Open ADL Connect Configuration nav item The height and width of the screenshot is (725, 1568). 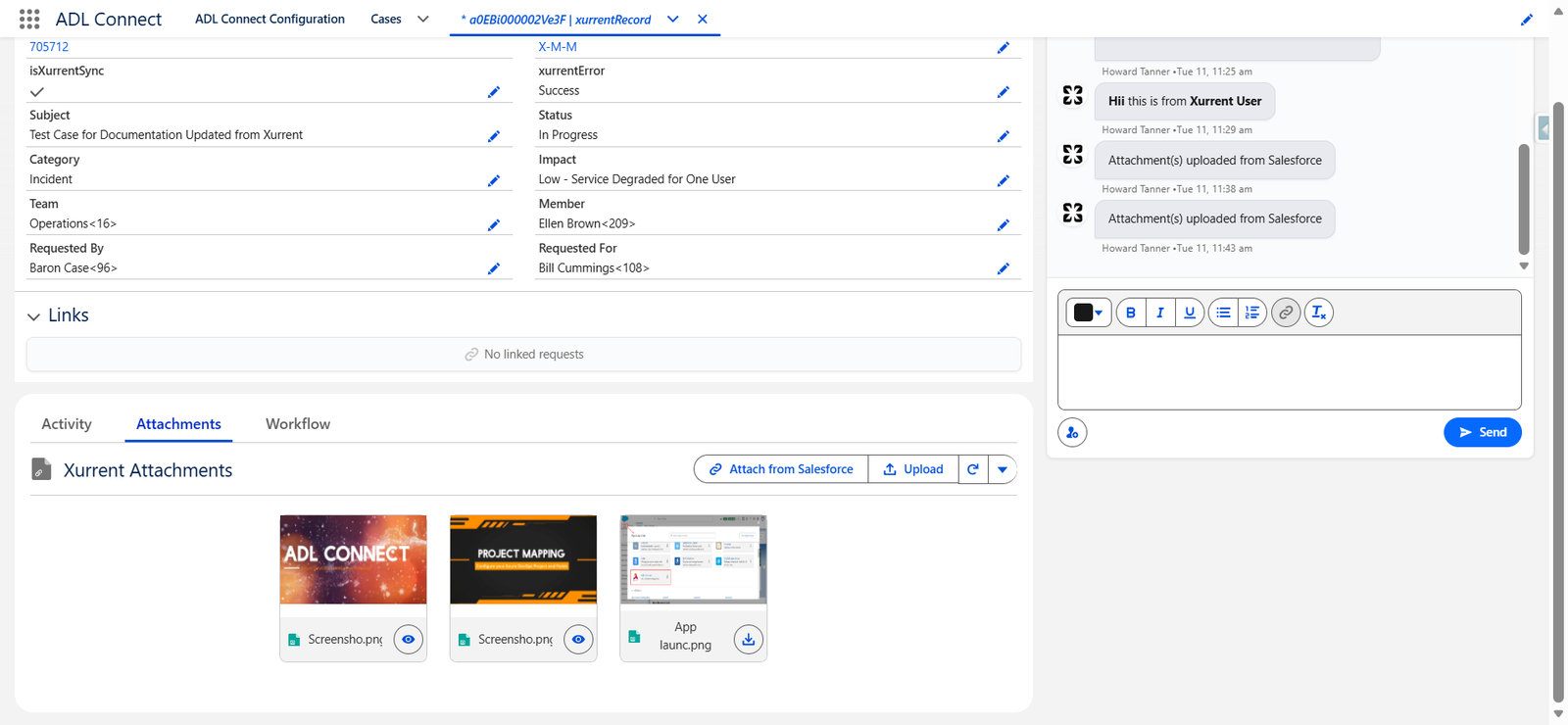point(269,19)
